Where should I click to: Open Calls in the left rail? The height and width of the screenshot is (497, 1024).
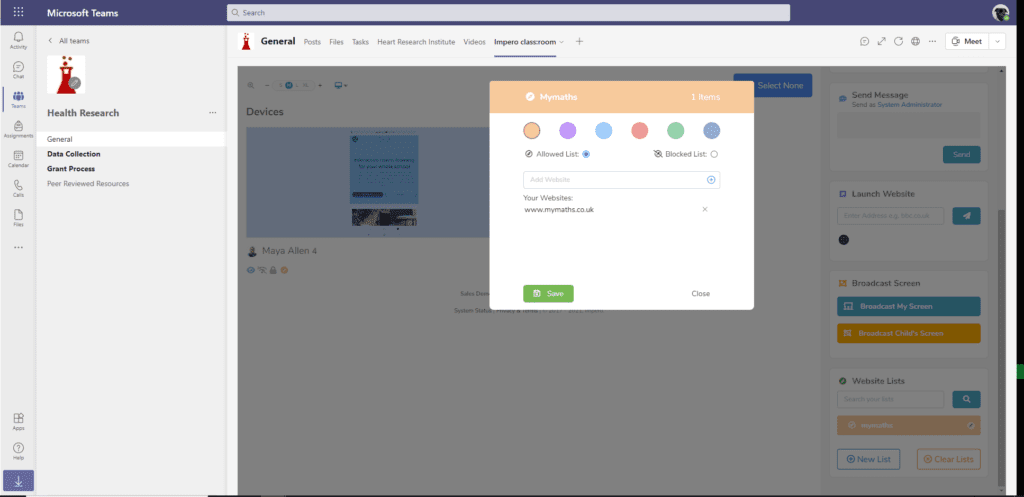[x=18, y=188]
